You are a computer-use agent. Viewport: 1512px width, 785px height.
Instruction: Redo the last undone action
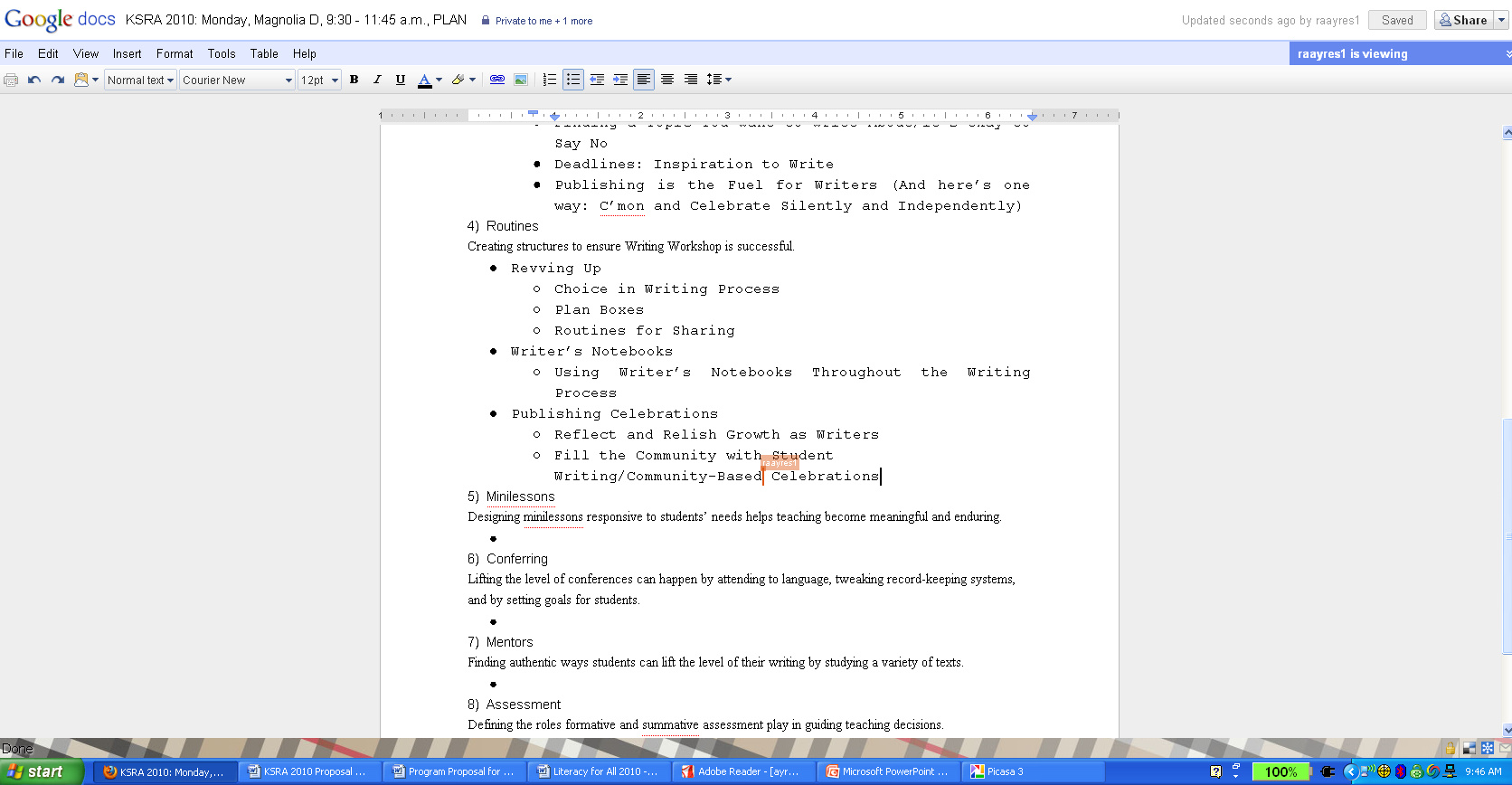[58, 80]
